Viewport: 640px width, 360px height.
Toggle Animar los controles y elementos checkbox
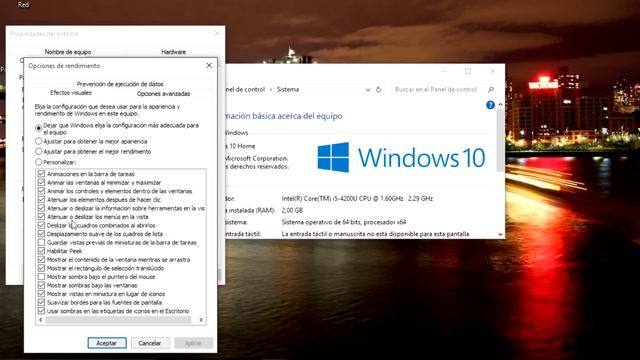tap(41, 191)
